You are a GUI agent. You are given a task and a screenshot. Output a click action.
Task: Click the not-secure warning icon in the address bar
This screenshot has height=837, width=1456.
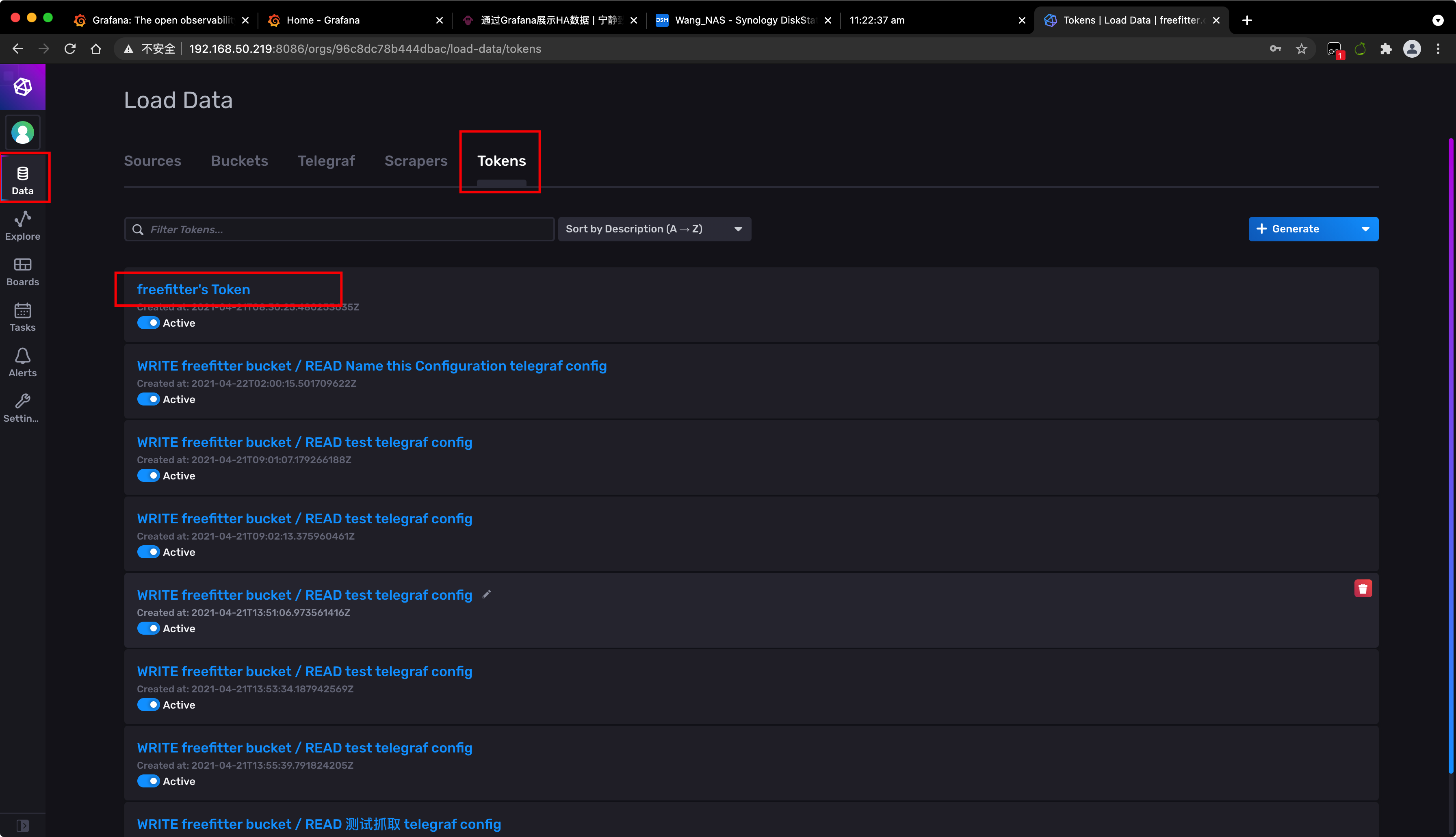click(x=129, y=49)
